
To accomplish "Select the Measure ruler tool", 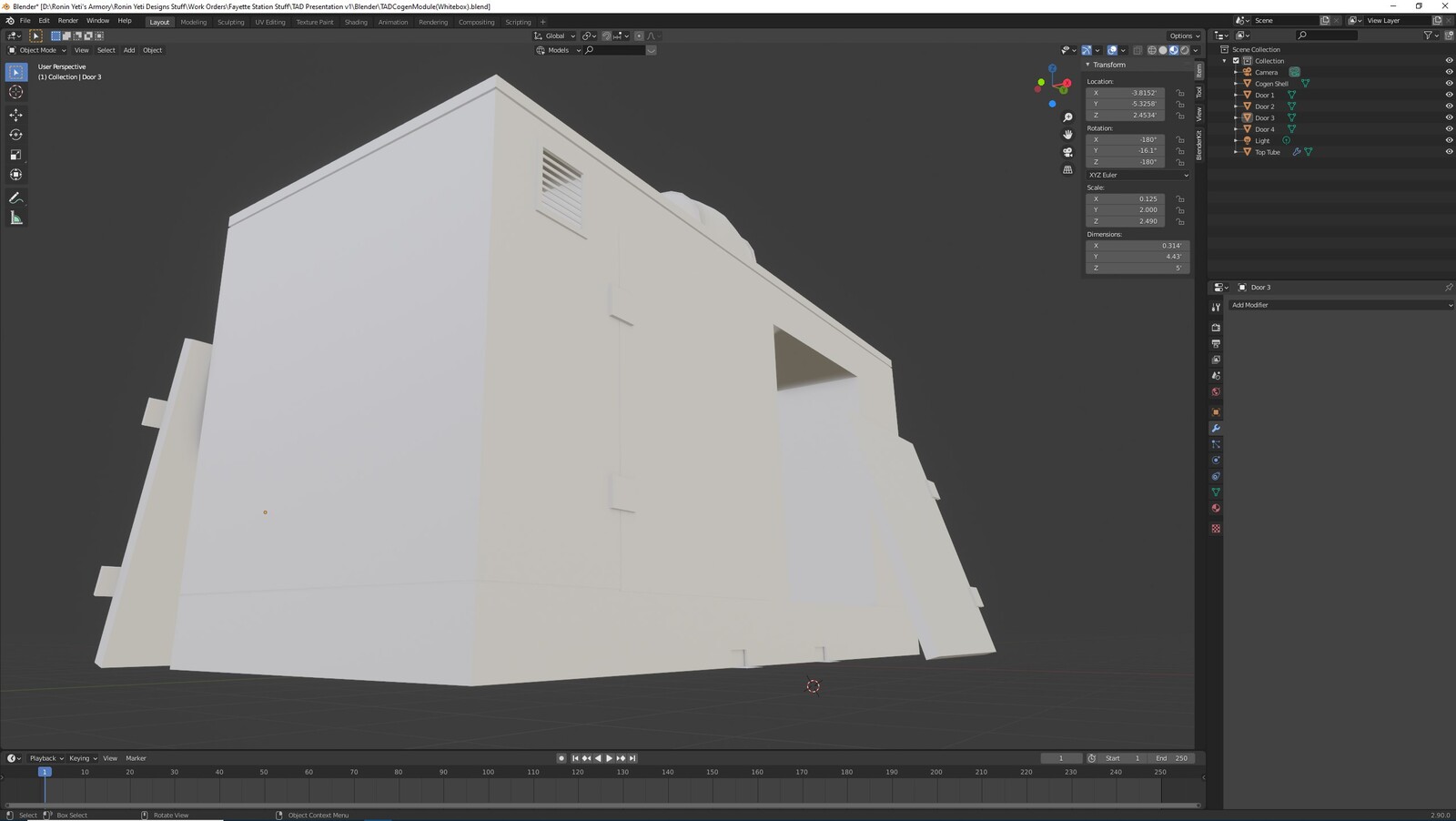I will [x=16, y=218].
